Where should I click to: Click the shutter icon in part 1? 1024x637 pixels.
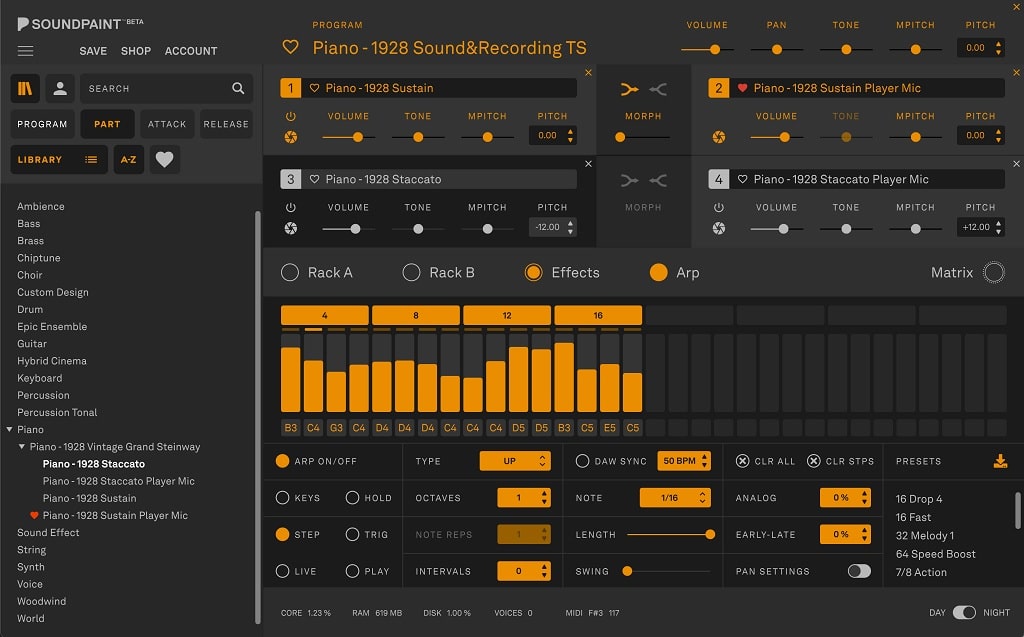(x=291, y=137)
